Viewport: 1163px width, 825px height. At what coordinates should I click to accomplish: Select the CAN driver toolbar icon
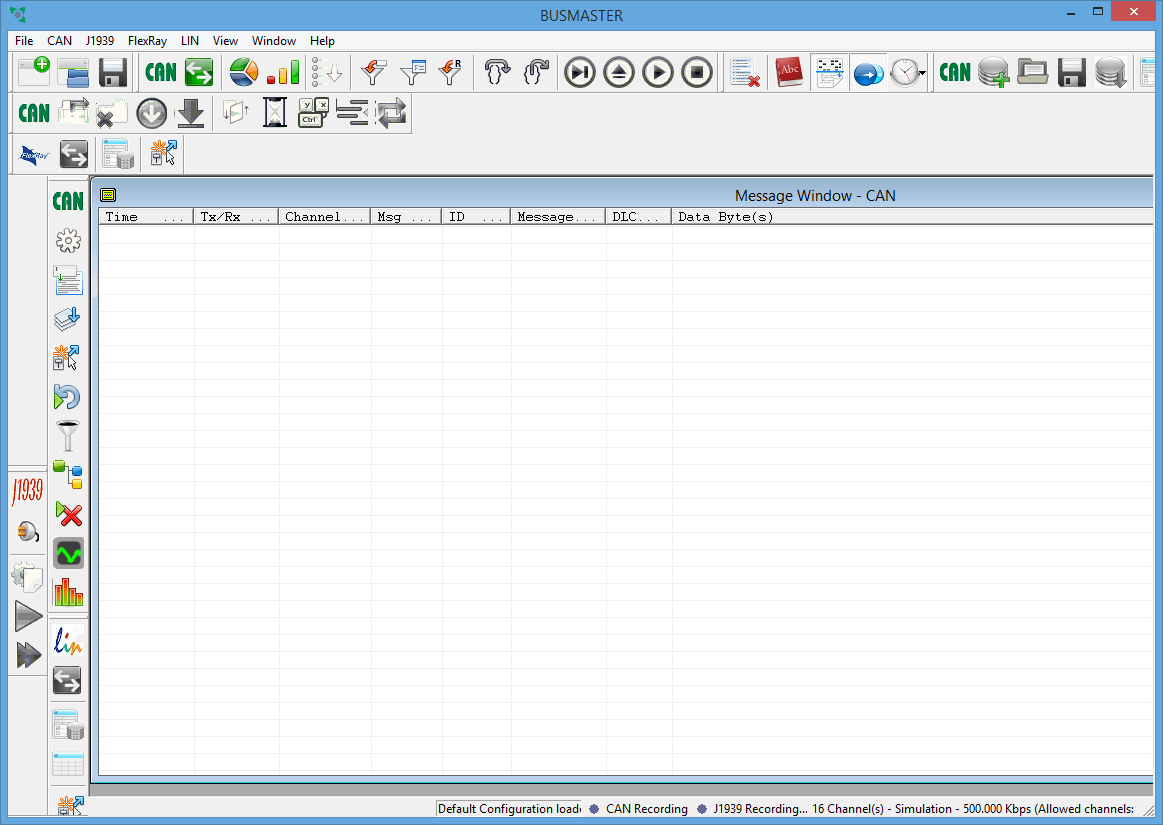click(160, 72)
